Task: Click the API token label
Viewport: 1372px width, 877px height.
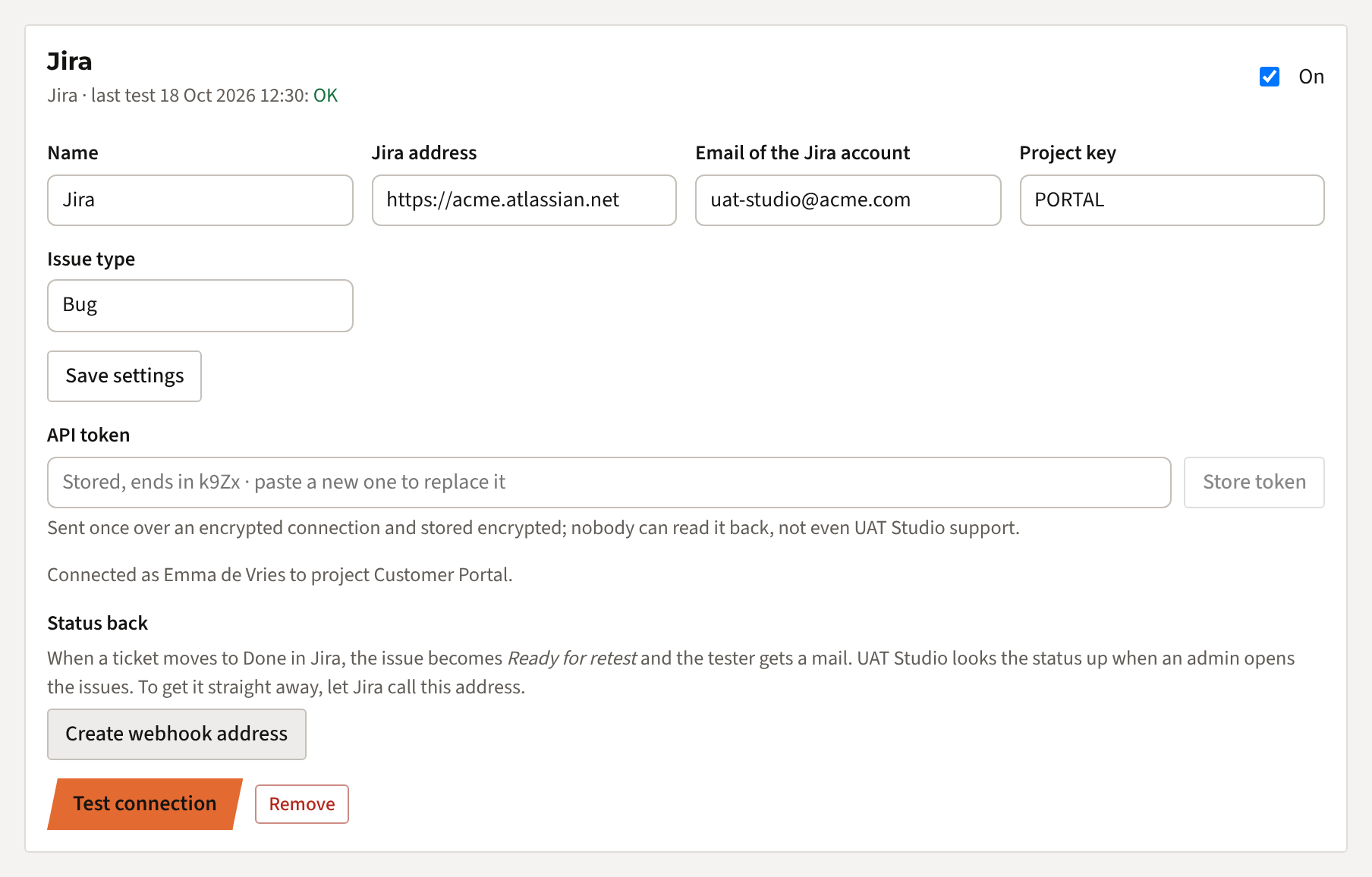Action: click(89, 435)
